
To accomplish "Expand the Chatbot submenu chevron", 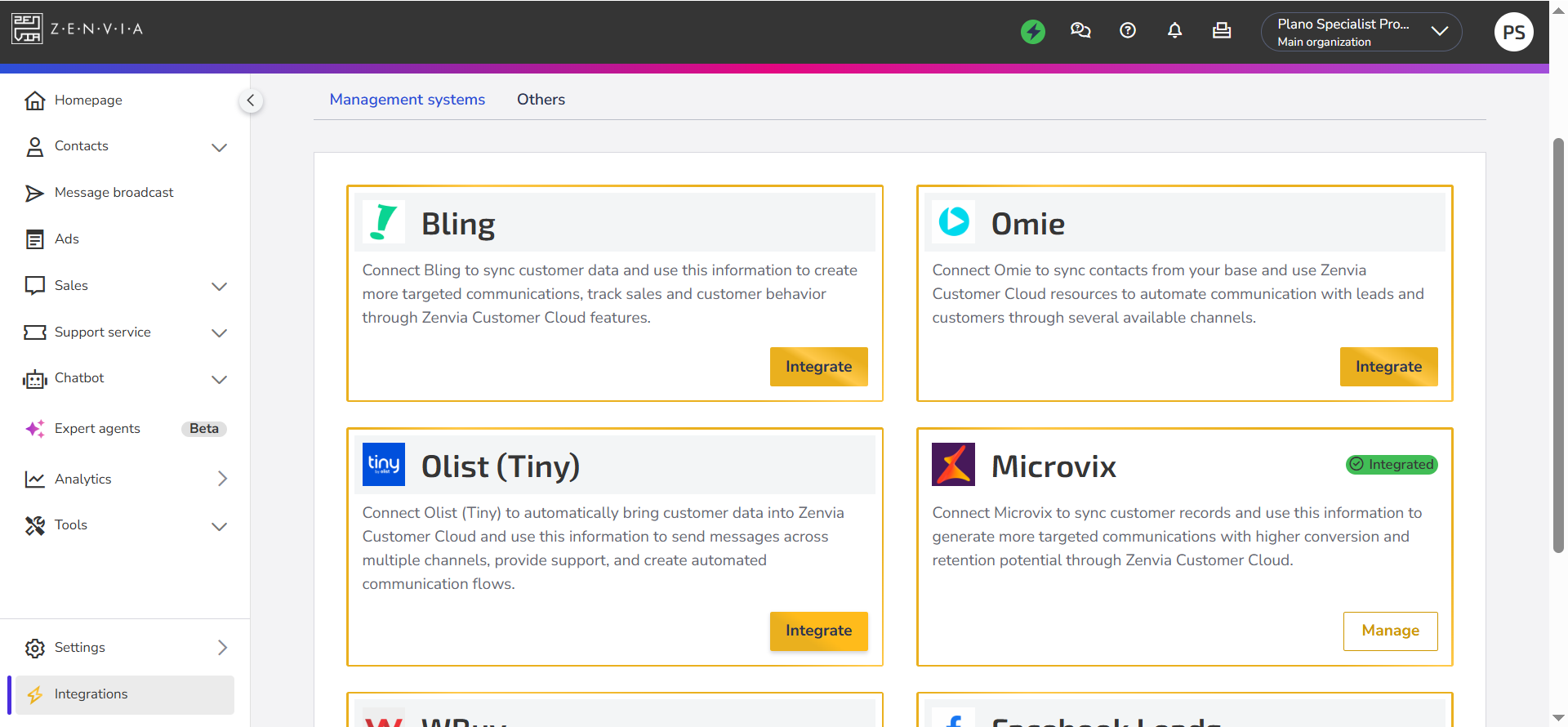I will pyautogui.click(x=219, y=380).
